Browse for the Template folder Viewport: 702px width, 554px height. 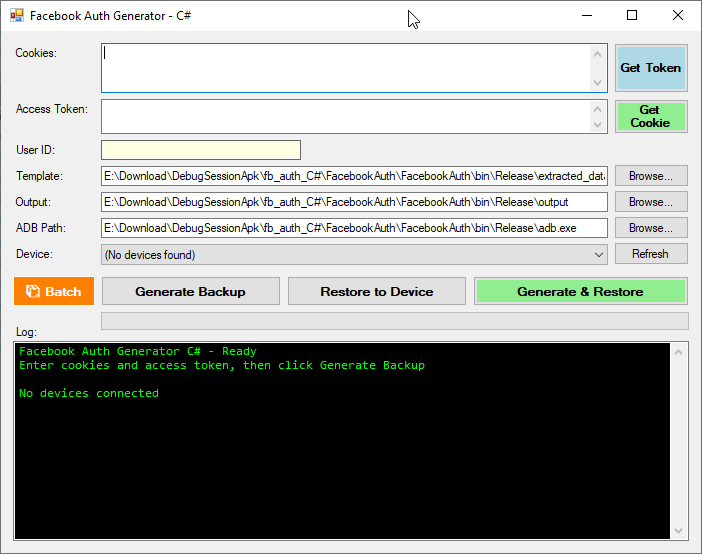[x=650, y=176]
